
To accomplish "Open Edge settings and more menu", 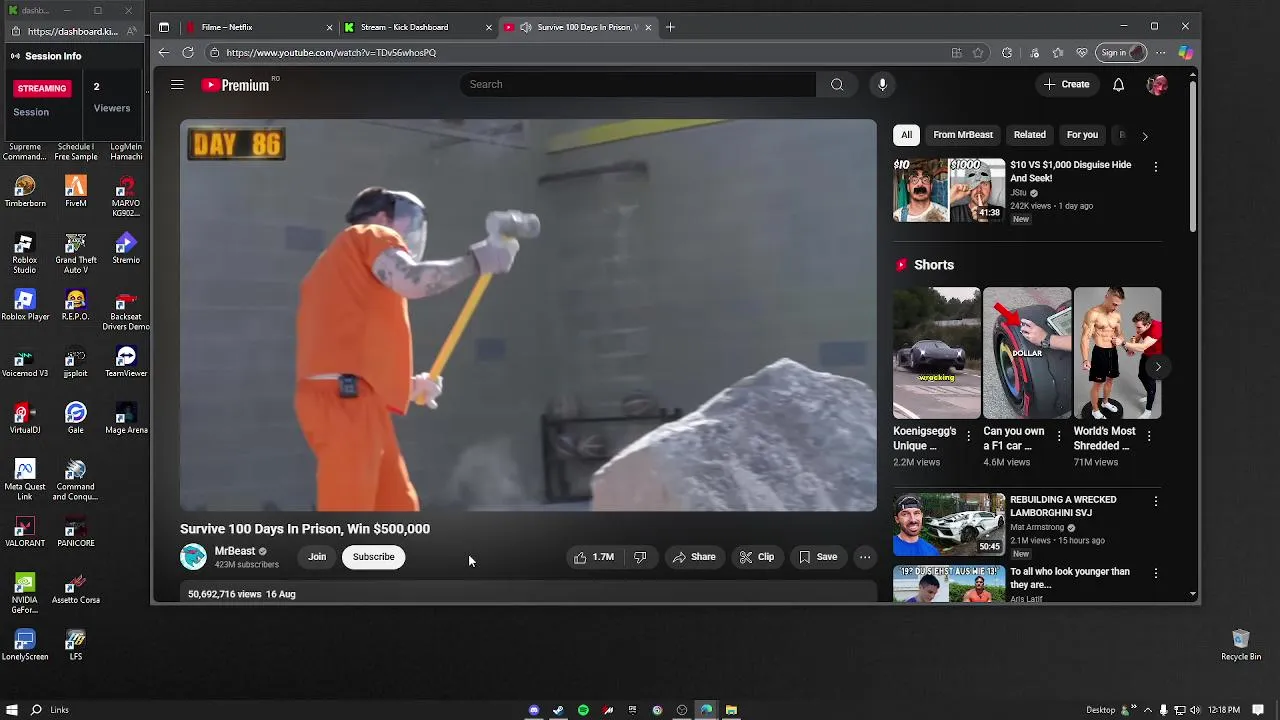I will click(x=1160, y=53).
